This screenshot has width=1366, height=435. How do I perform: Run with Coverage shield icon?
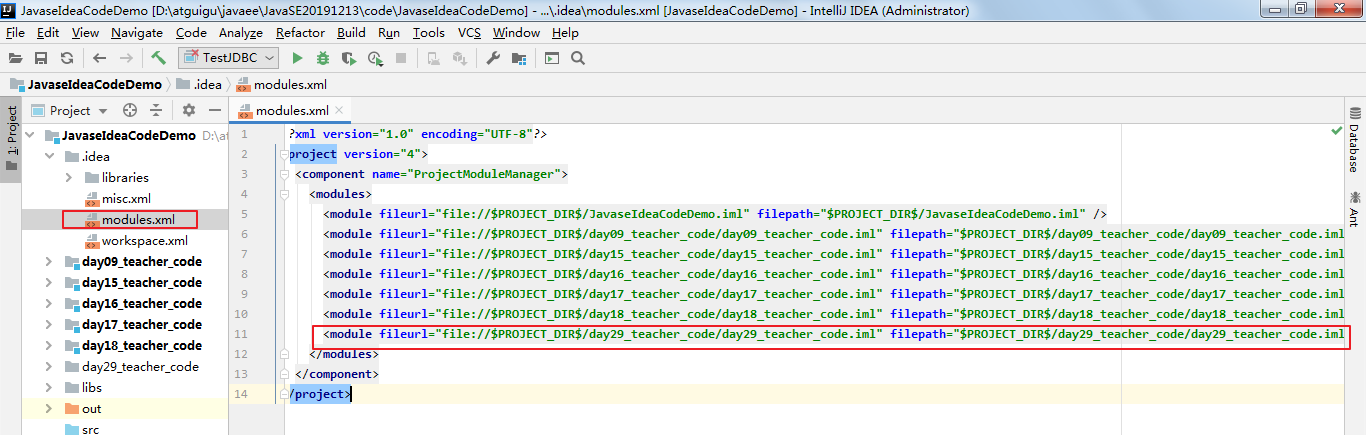pyautogui.click(x=349, y=58)
